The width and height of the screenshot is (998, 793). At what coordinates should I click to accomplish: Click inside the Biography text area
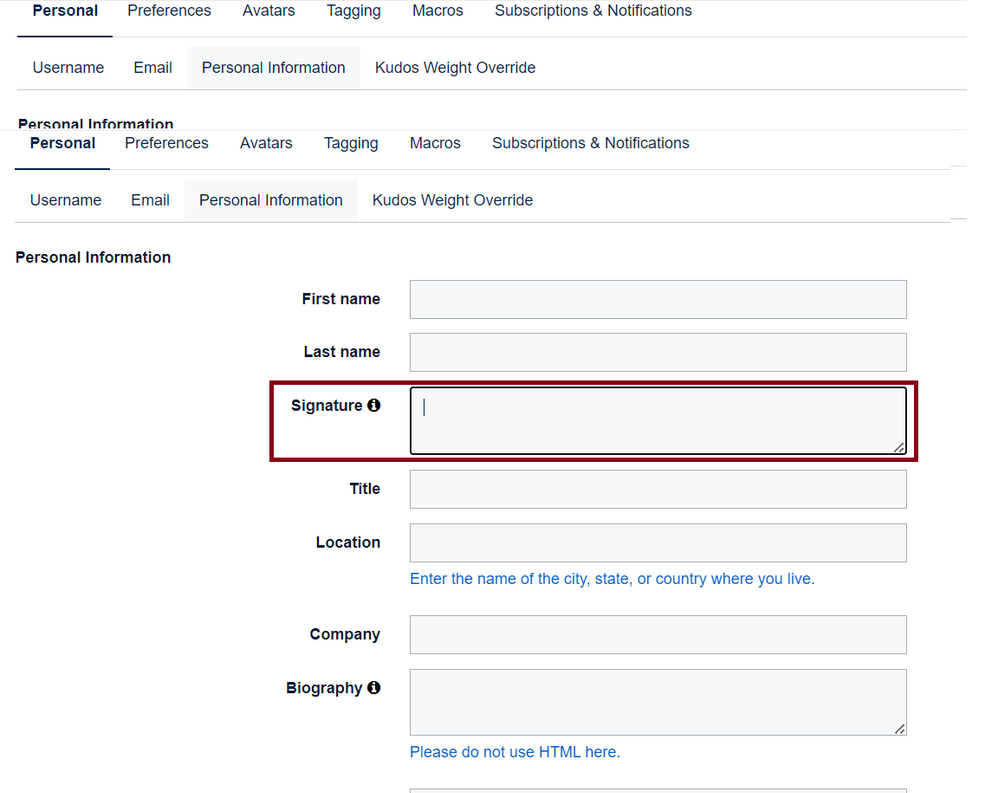[x=658, y=702]
